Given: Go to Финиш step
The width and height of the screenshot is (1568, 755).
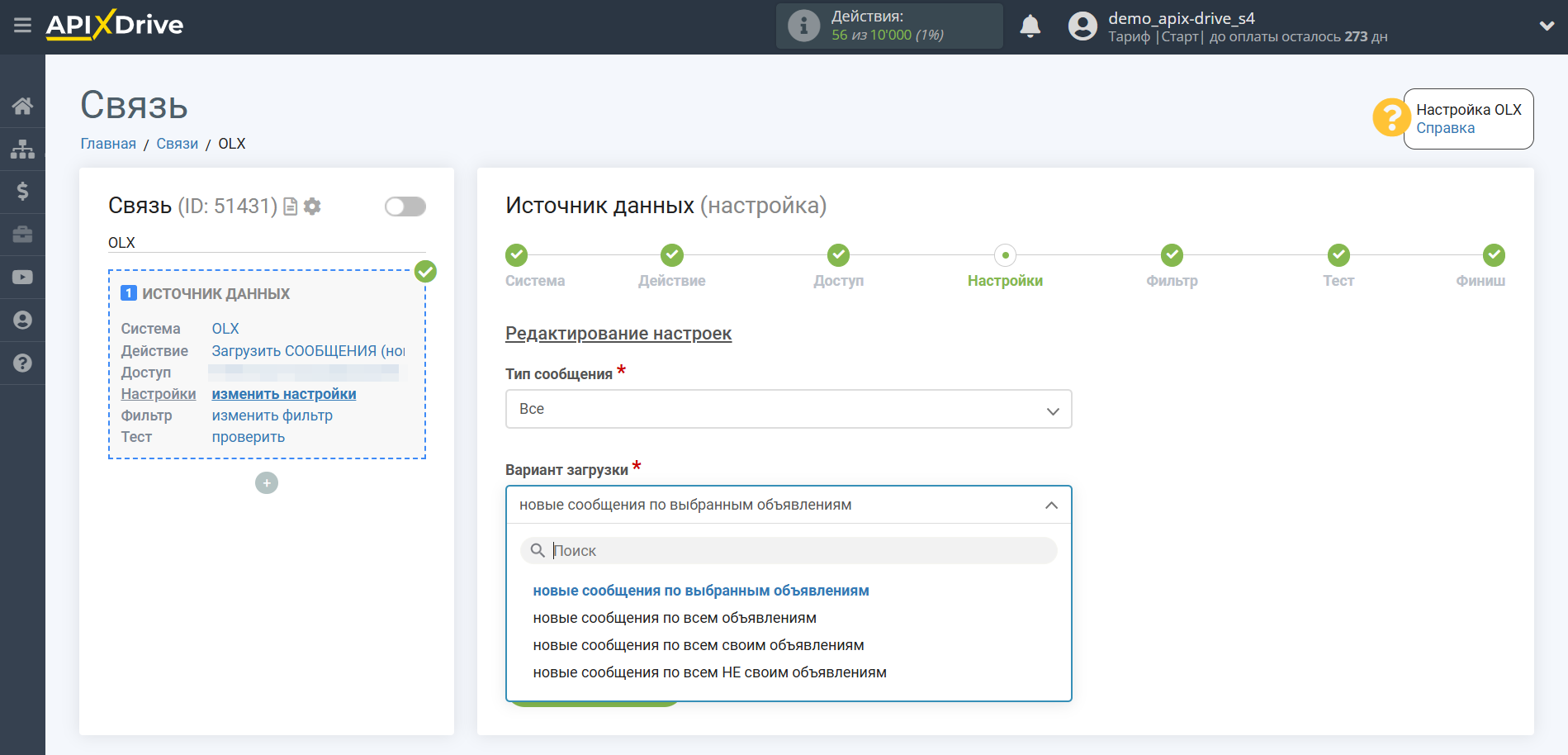Looking at the screenshot, I should point(1480,281).
